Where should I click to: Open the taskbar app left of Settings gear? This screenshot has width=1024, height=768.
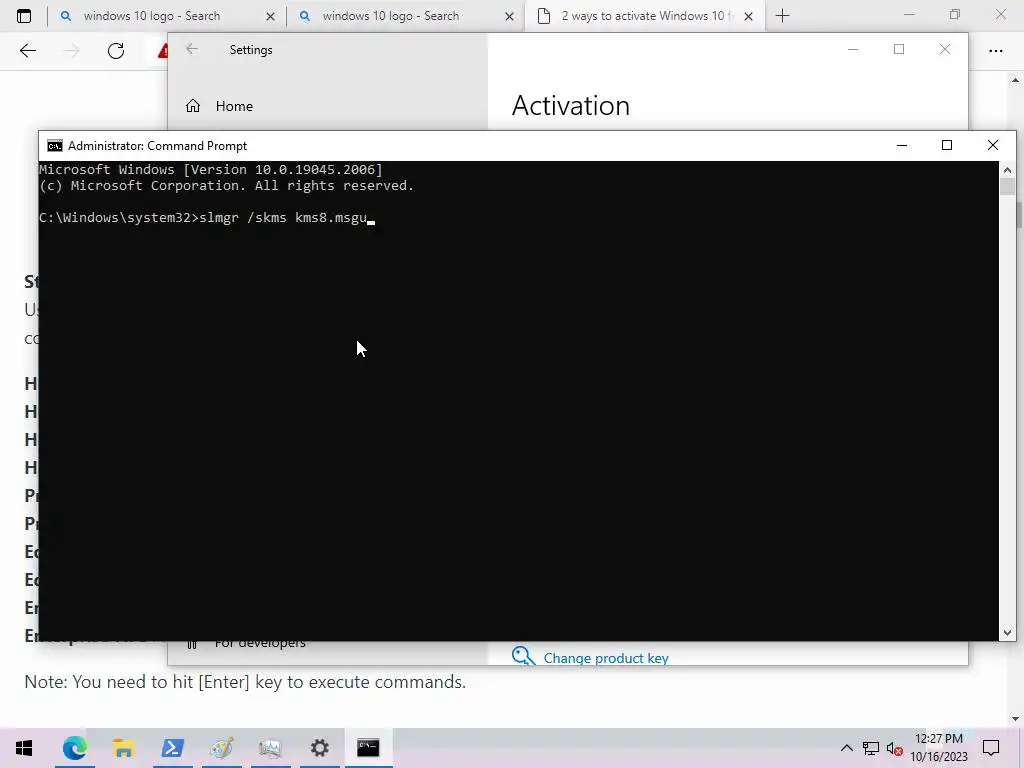pyautogui.click(x=270, y=748)
